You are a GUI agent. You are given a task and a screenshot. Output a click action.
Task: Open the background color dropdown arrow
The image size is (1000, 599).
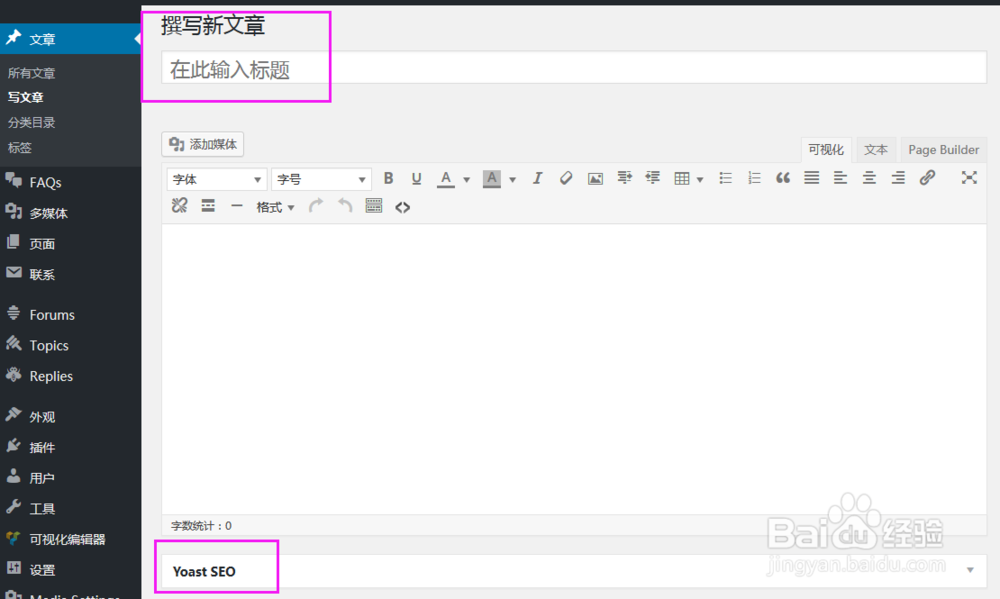point(512,180)
